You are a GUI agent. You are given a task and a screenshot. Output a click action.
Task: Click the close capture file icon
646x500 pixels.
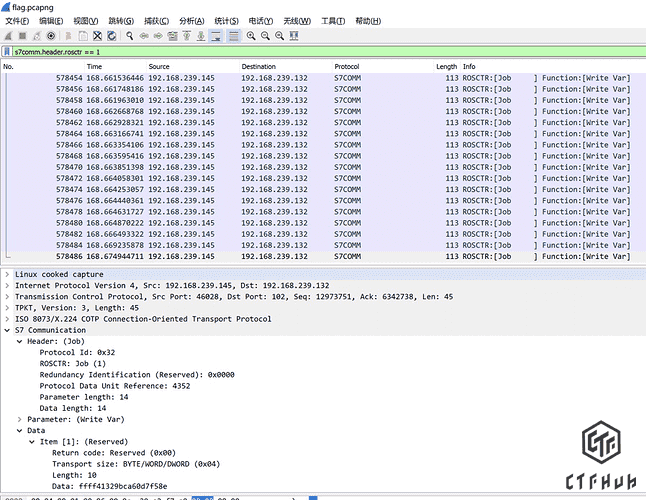click(x=98, y=36)
